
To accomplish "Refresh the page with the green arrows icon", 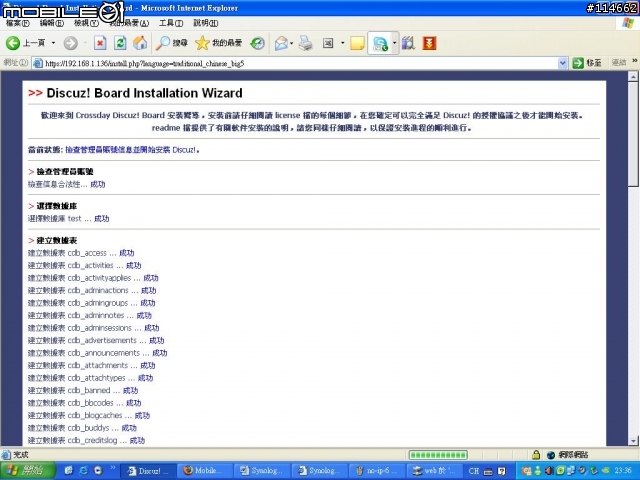I will [120, 43].
